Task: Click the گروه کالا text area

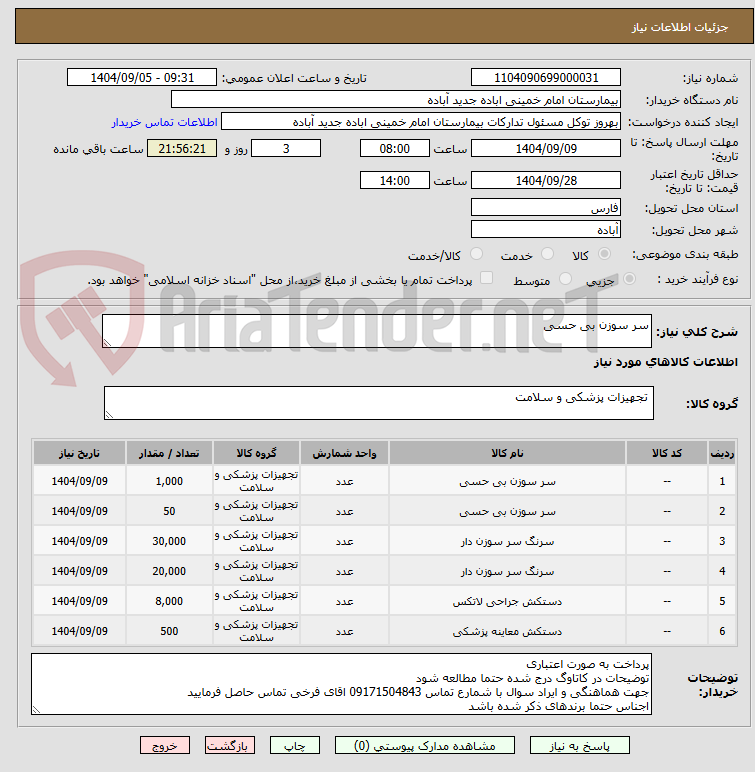Action: (x=379, y=403)
